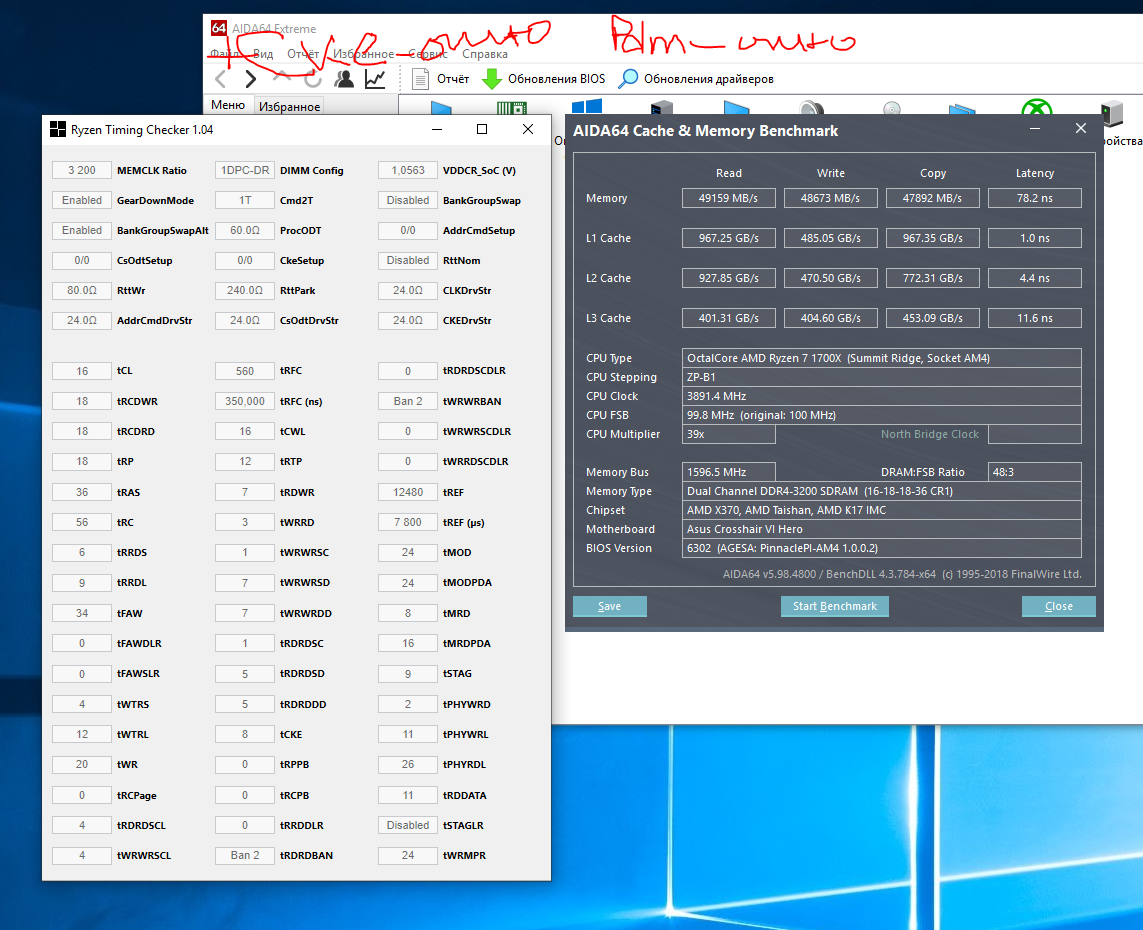Click the Memory Type Dual Channel DDR4-3200 field

881,491
